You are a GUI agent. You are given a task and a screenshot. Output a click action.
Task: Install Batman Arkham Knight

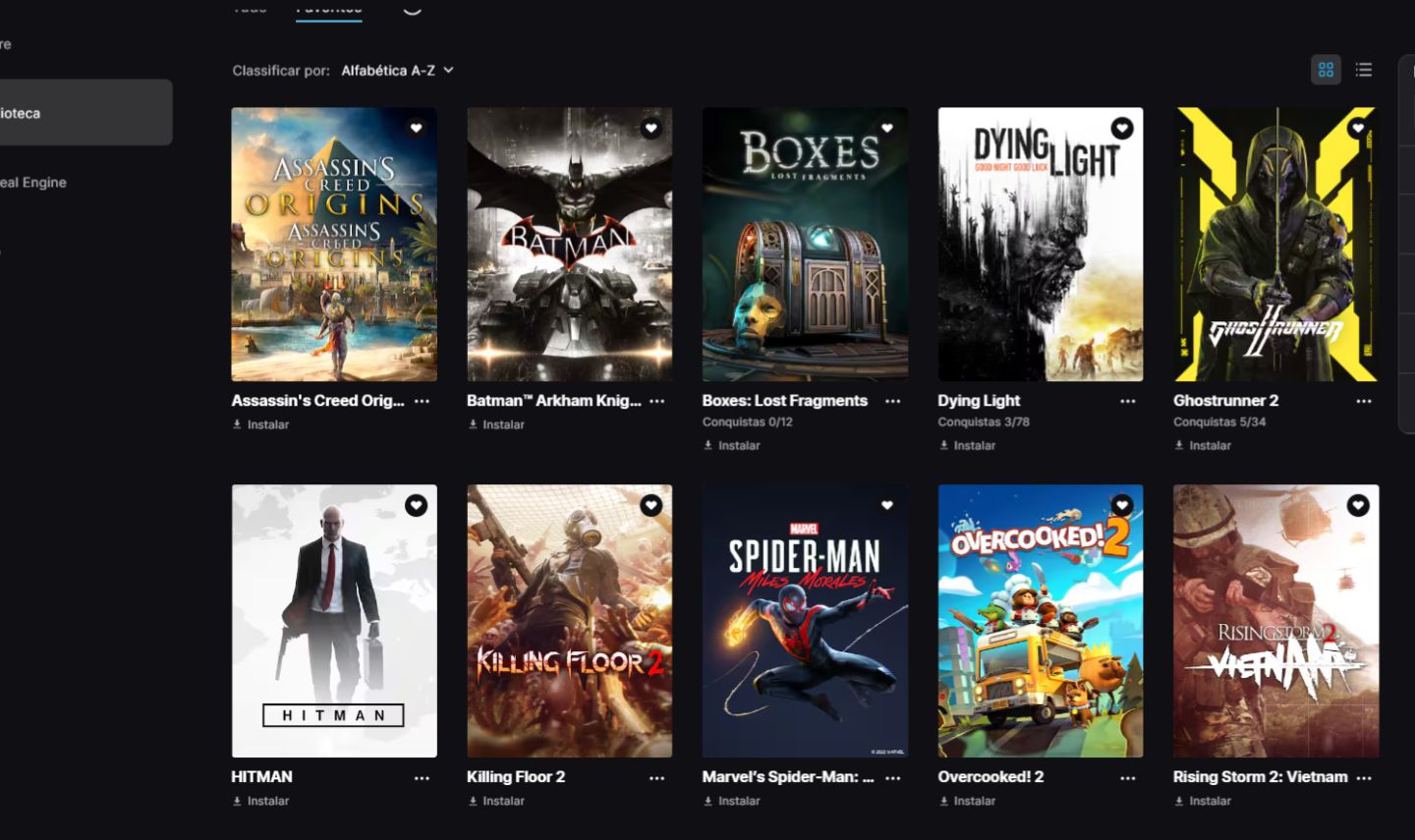pyautogui.click(x=496, y=424)
